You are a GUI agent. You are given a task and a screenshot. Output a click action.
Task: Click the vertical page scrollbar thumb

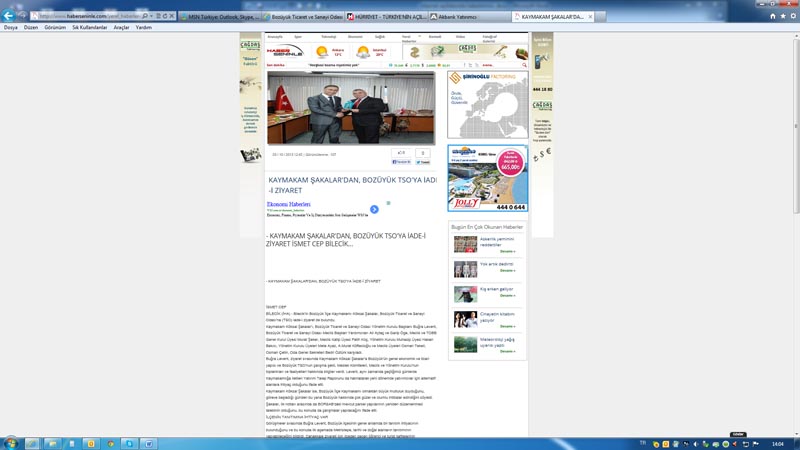(796, 126)
